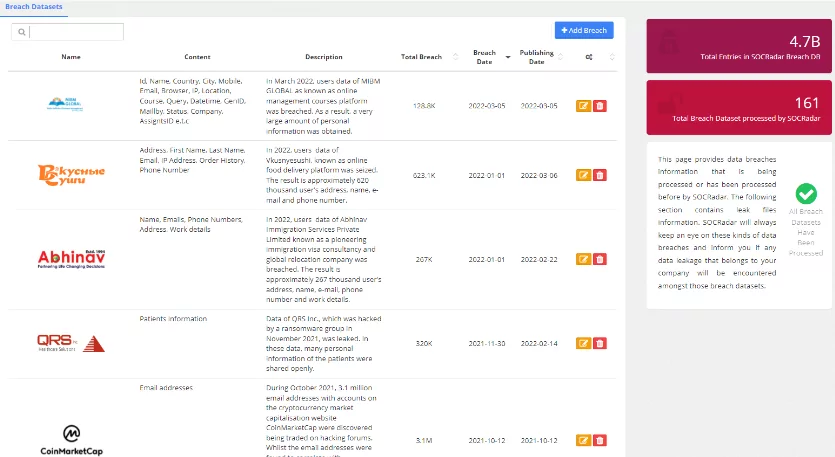The width and height of the screenshot is (835, 457).
Task: Sort by Breach Date column arrow
Action: pyautogui.click(x=507, y=57)
